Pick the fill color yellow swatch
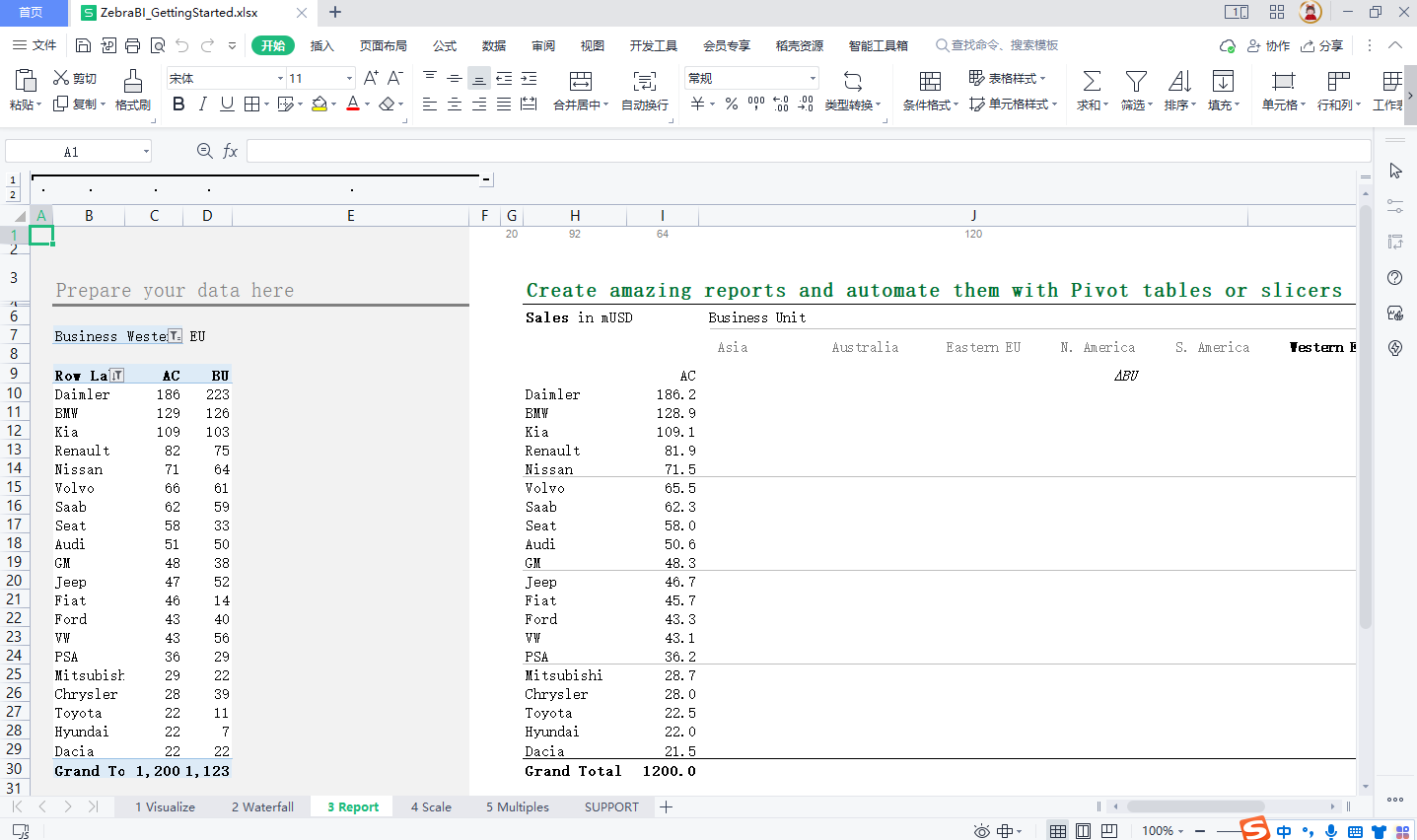The image size is (1417, 840). pos(319,104)
